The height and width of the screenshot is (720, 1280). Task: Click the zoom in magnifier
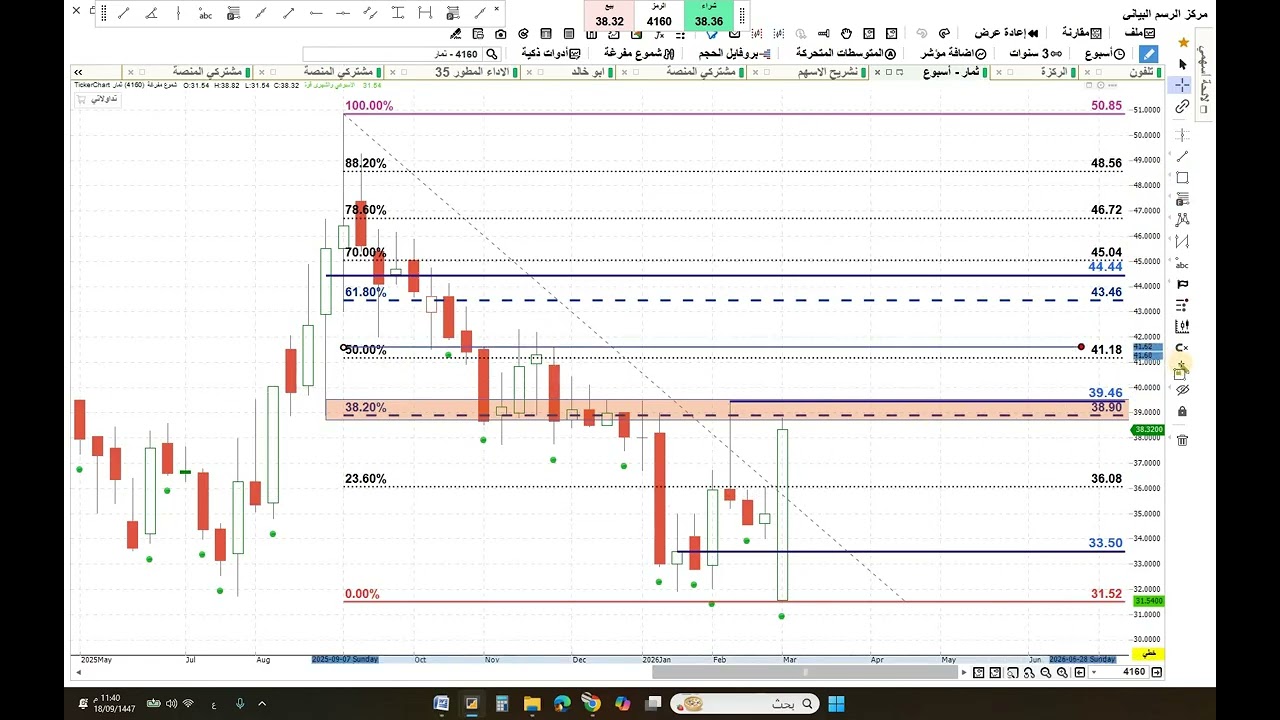pos(1062,673)
